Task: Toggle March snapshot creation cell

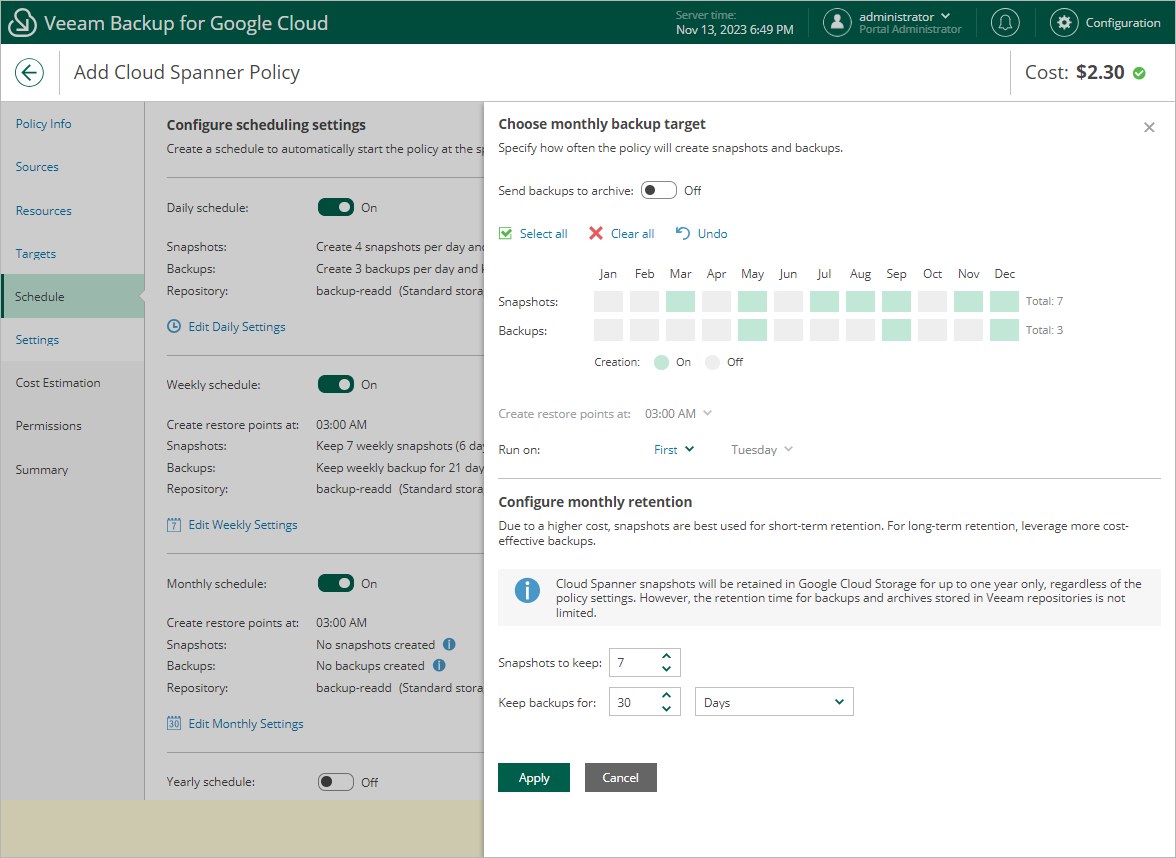Action: pos(680,302)
